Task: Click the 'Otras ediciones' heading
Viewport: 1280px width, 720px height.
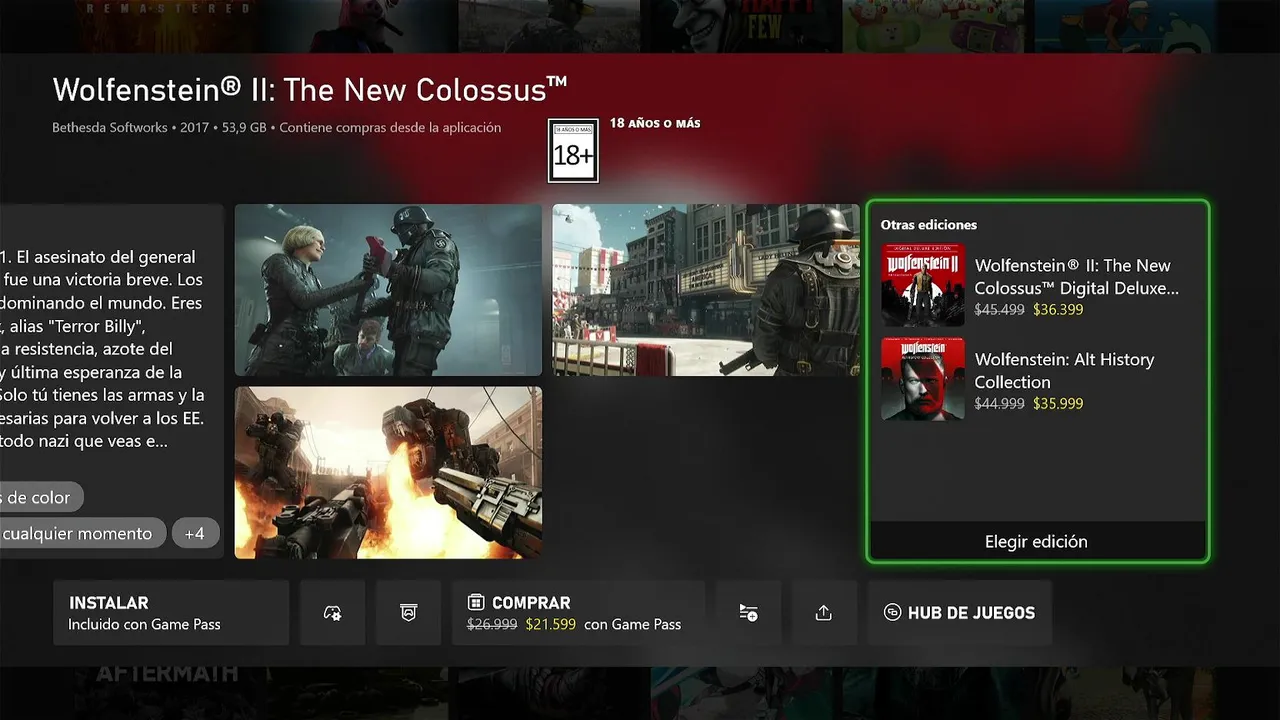Action: [929, 225]
